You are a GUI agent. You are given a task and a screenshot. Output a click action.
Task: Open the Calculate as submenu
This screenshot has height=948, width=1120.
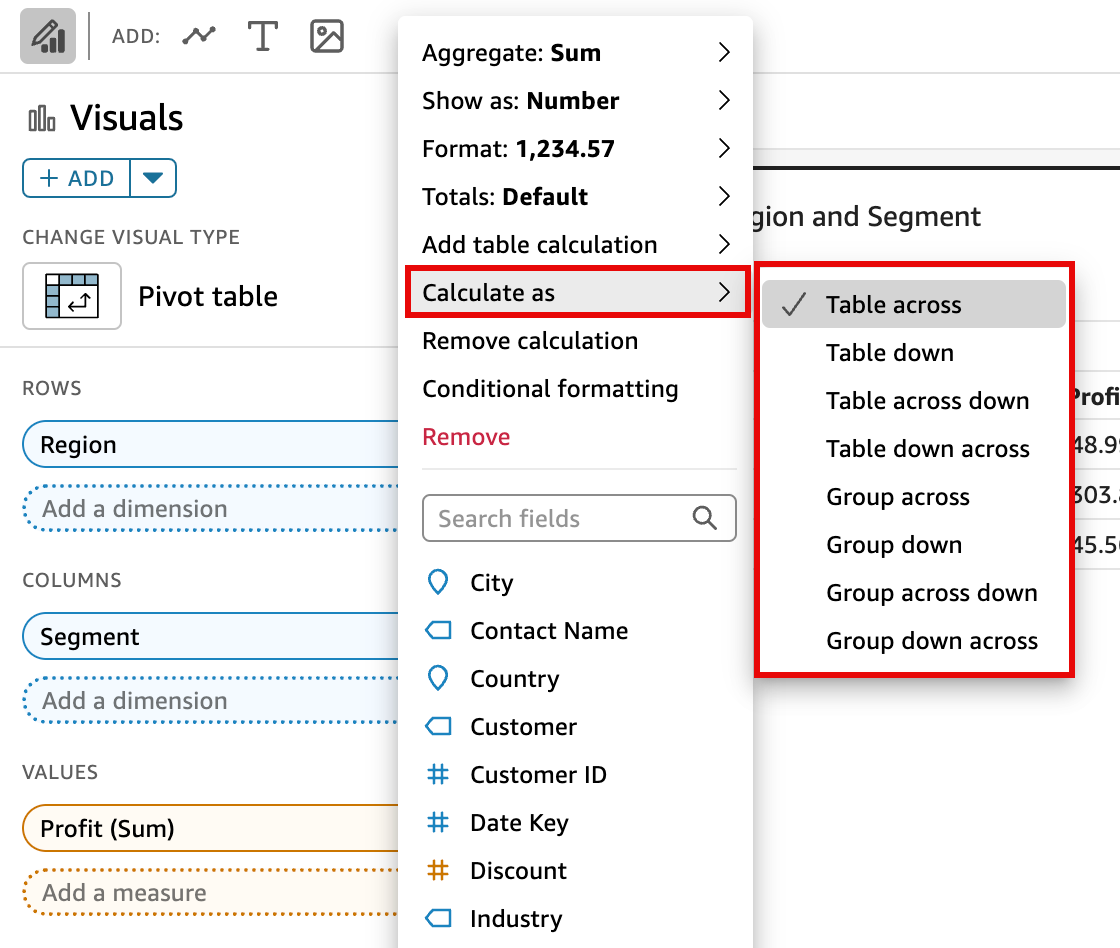[x=489, y=292]
